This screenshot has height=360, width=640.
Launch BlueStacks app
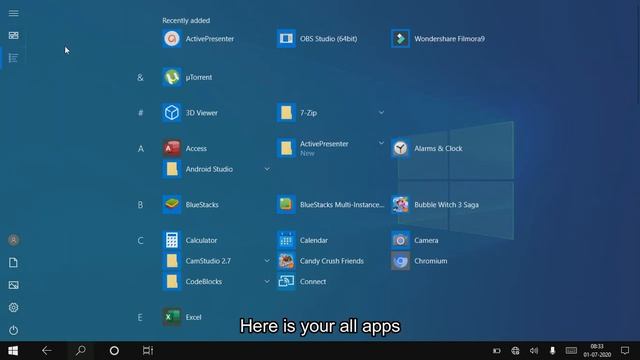[x=191, y=204]
